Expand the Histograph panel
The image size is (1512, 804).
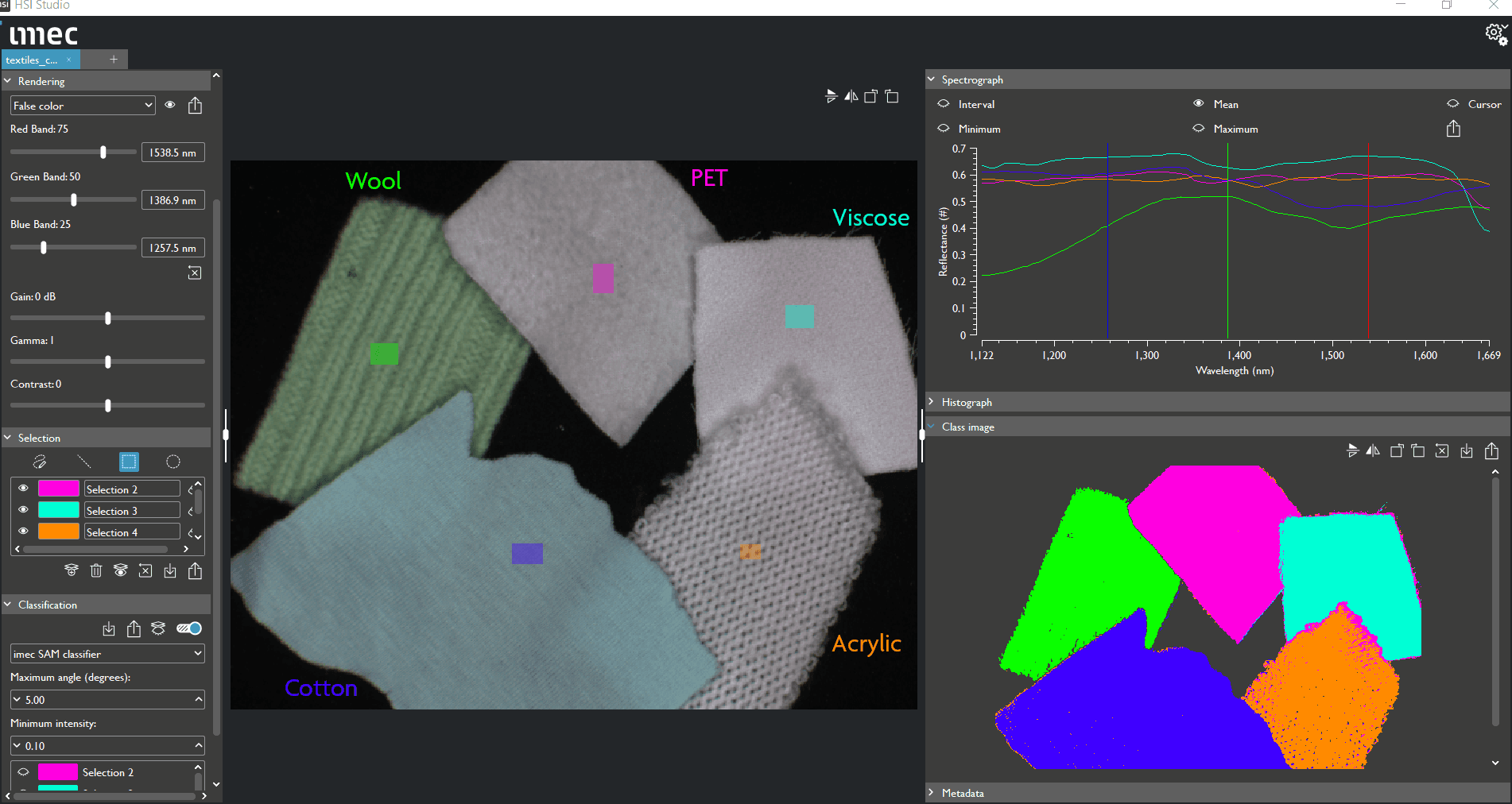(x=967, y=402)
